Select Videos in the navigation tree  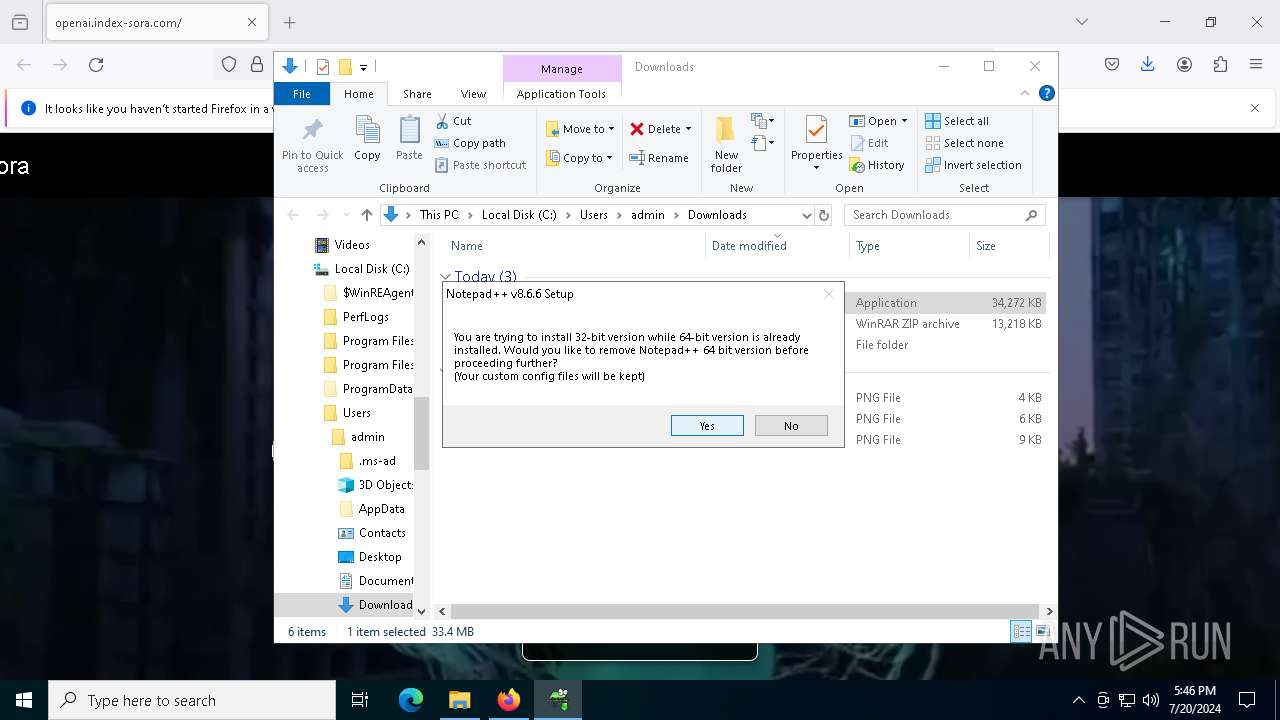click(351, 245)
